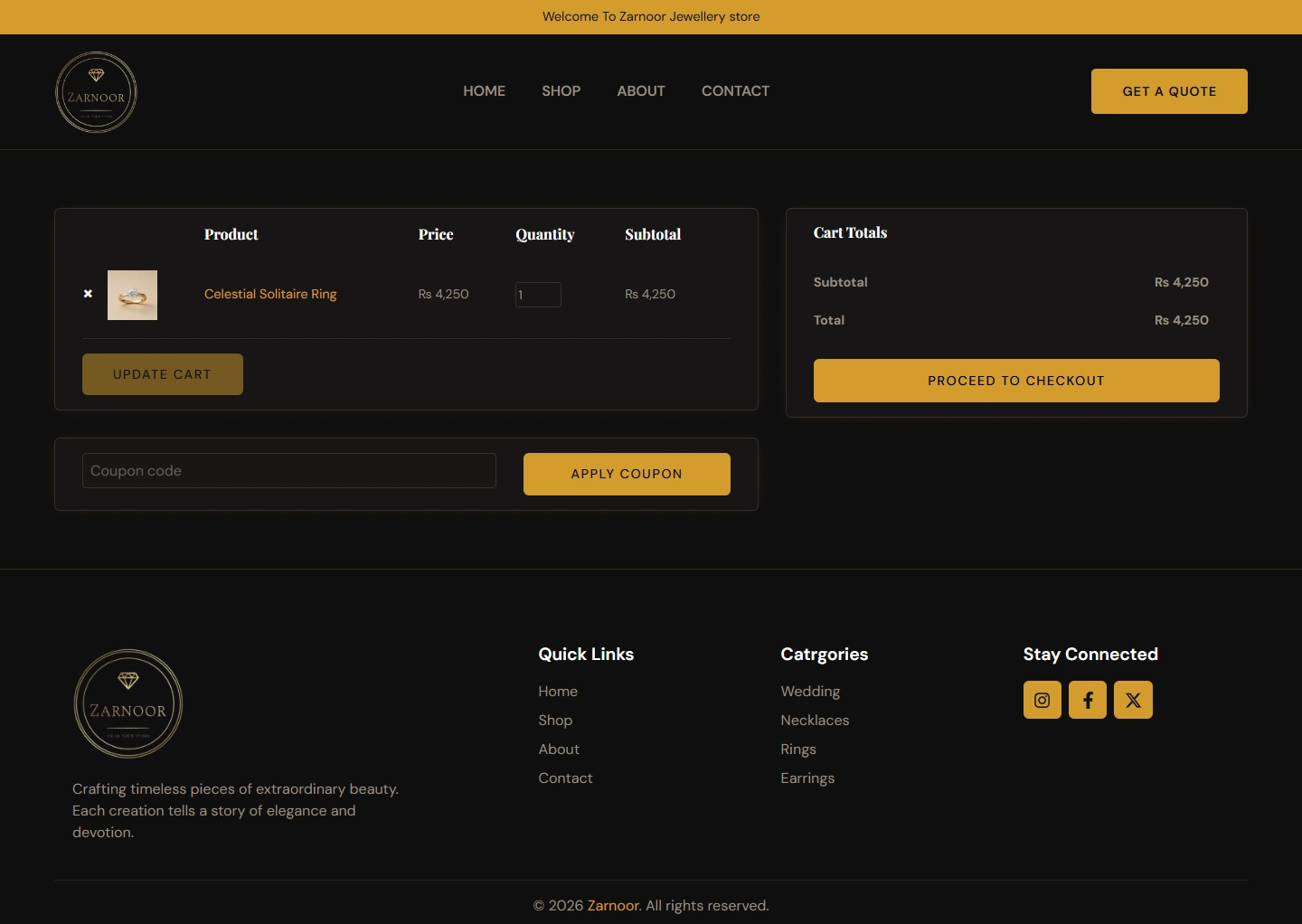Browse the Wedding category

coord(810,692)
